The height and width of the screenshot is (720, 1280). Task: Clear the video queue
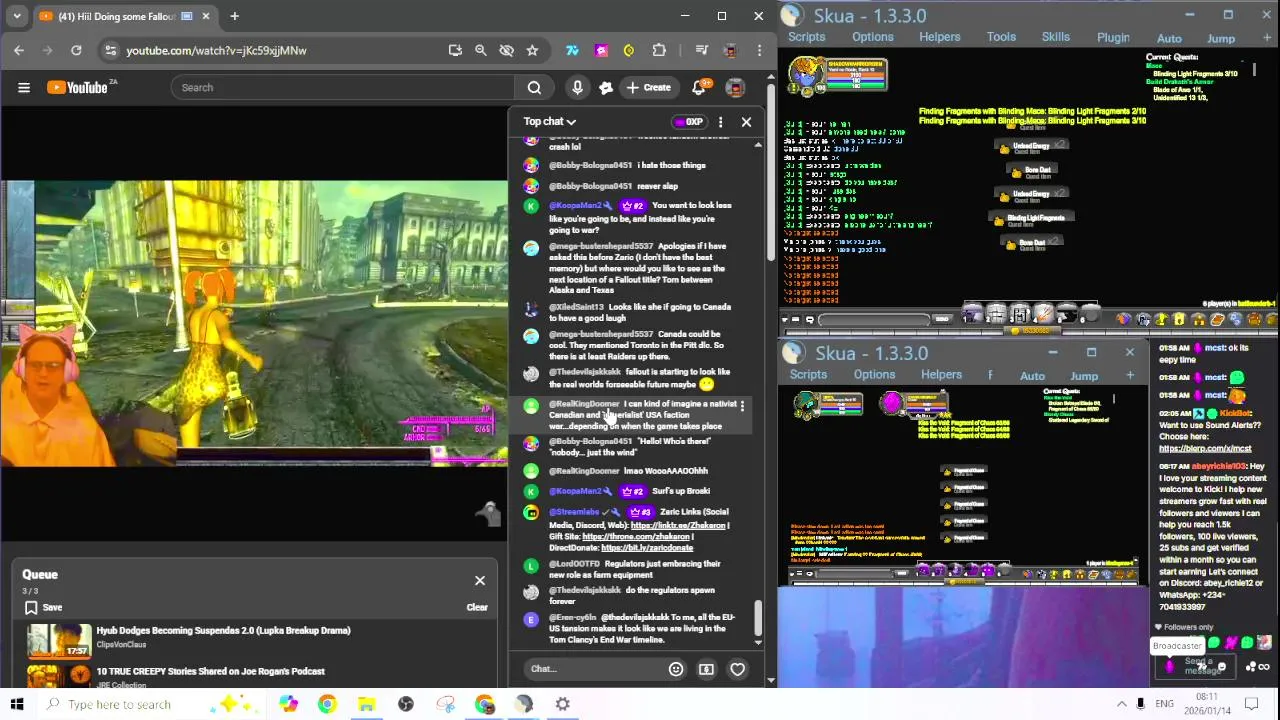[x=477, y=607]
